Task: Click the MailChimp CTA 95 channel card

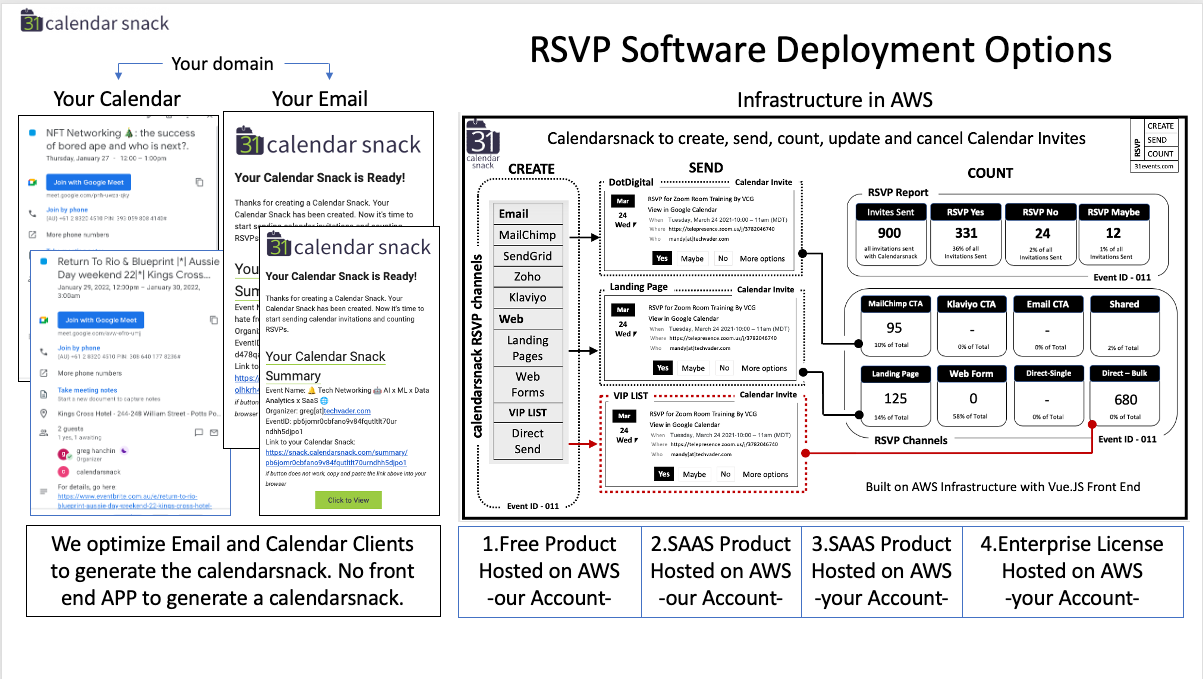Action: [x=894, y=326]
